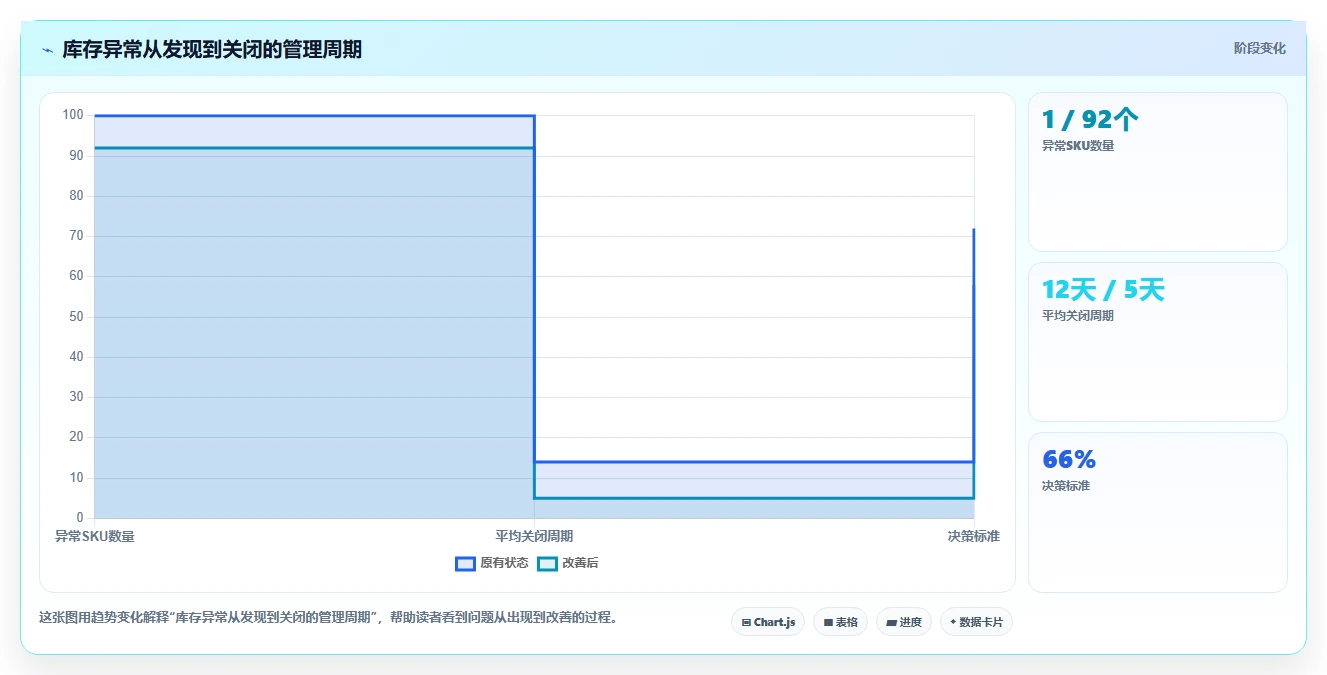
Task: Click the blue 原有状态 legend color box
Action: coord(465,563)
